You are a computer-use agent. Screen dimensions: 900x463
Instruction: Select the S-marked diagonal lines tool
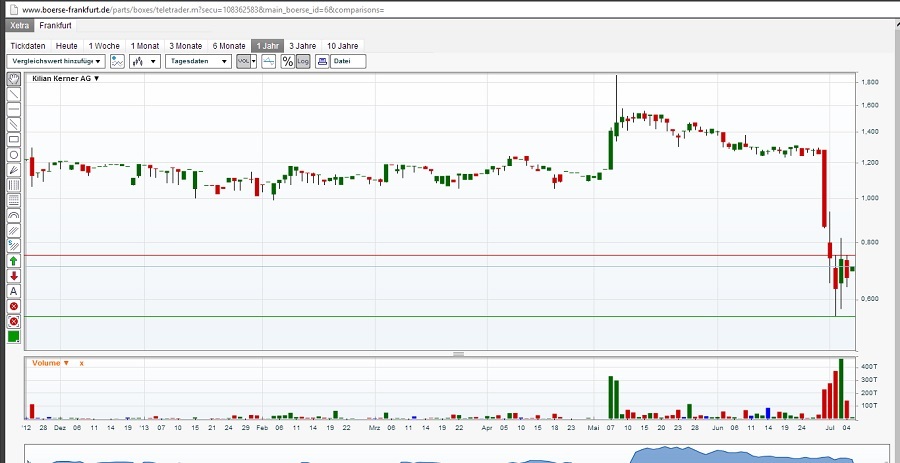(14, 246)
